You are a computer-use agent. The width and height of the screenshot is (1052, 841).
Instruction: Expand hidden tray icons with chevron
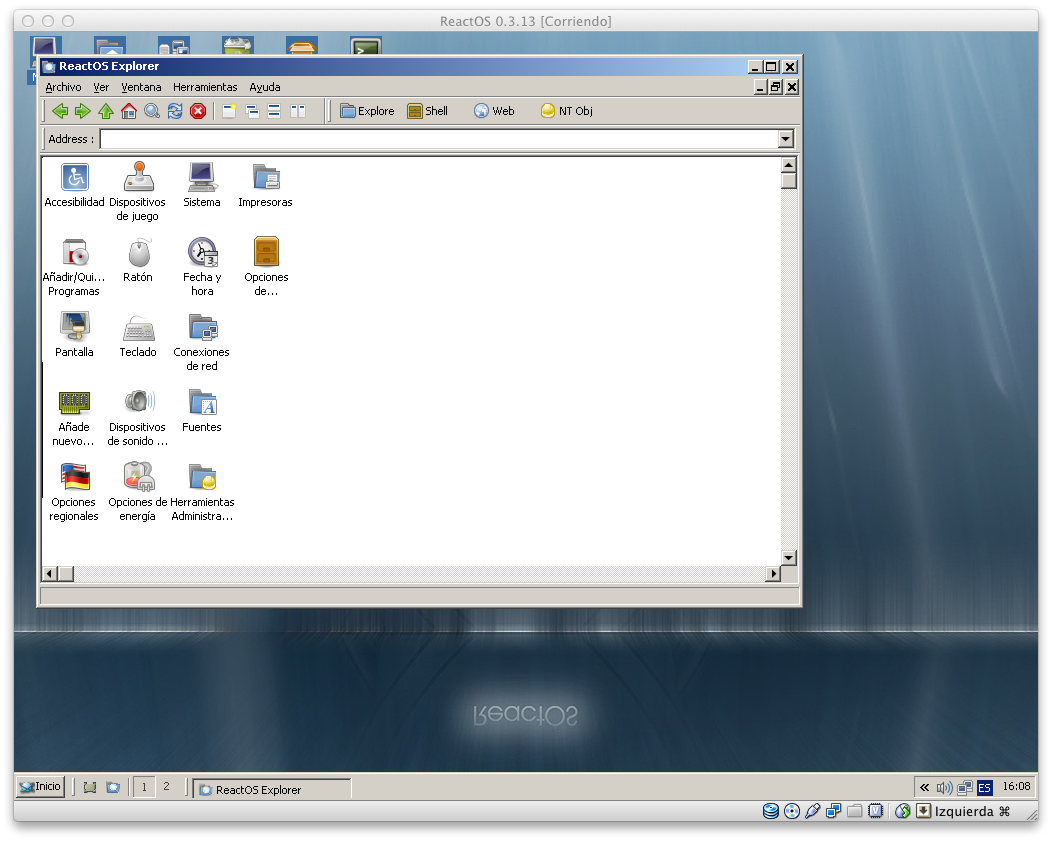coord(925,787)
